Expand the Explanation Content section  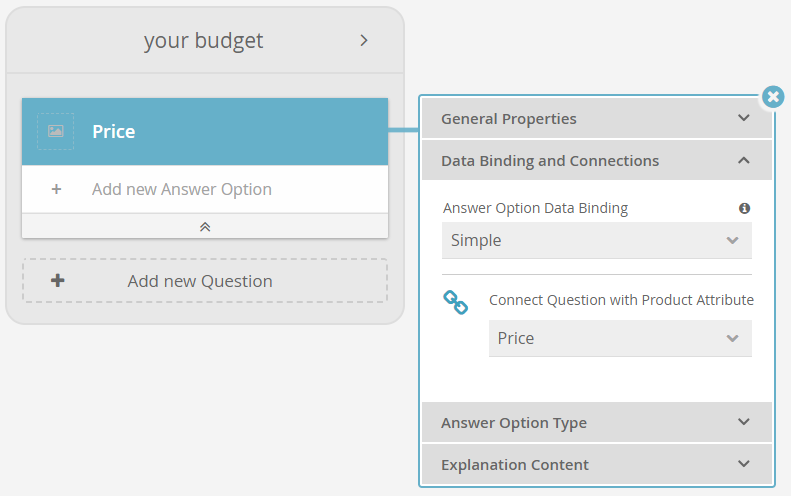597,464
